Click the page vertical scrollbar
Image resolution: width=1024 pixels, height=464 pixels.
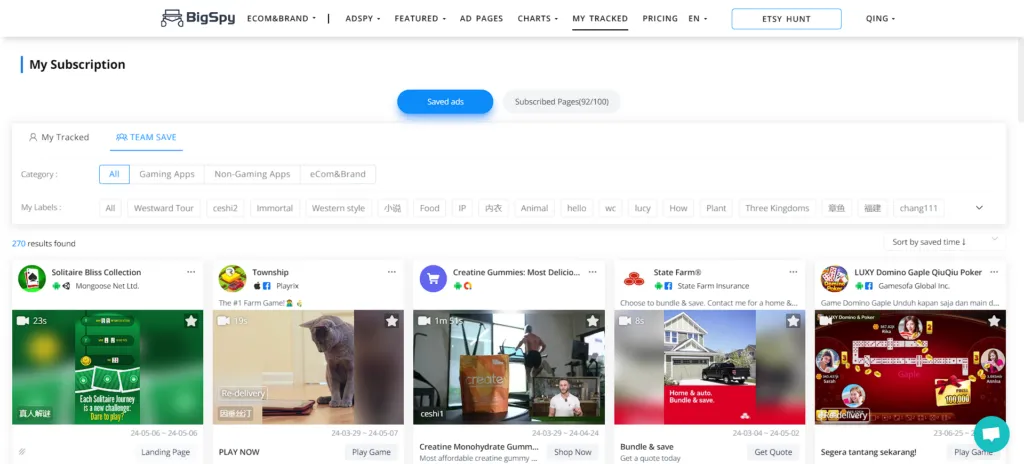point(1020,78)
